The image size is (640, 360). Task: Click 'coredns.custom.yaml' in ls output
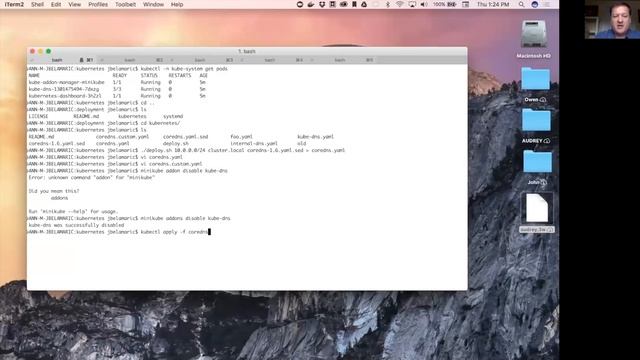(x=122, y=137)
